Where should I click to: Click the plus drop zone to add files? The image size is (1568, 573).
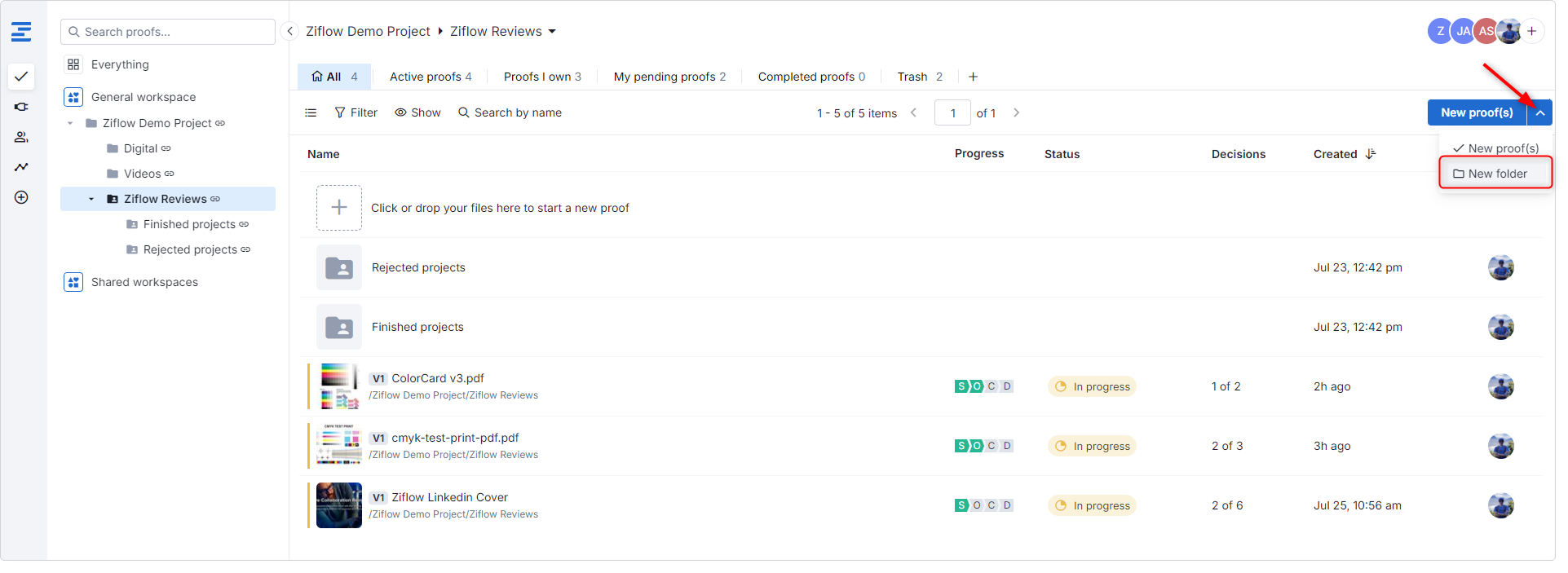[339, 208]
